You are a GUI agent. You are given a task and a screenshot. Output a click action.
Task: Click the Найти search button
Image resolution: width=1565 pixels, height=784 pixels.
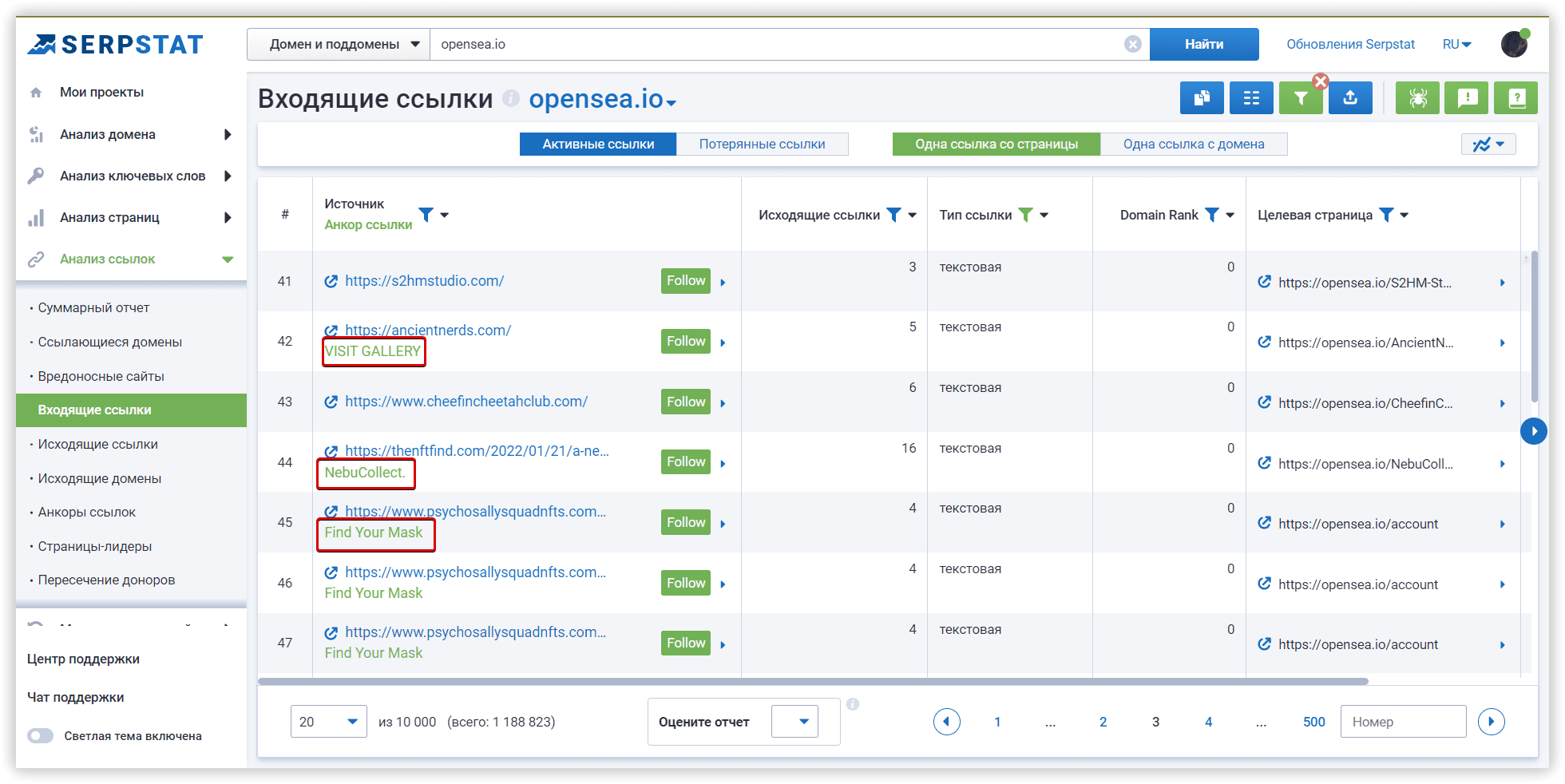point(1204,44)
